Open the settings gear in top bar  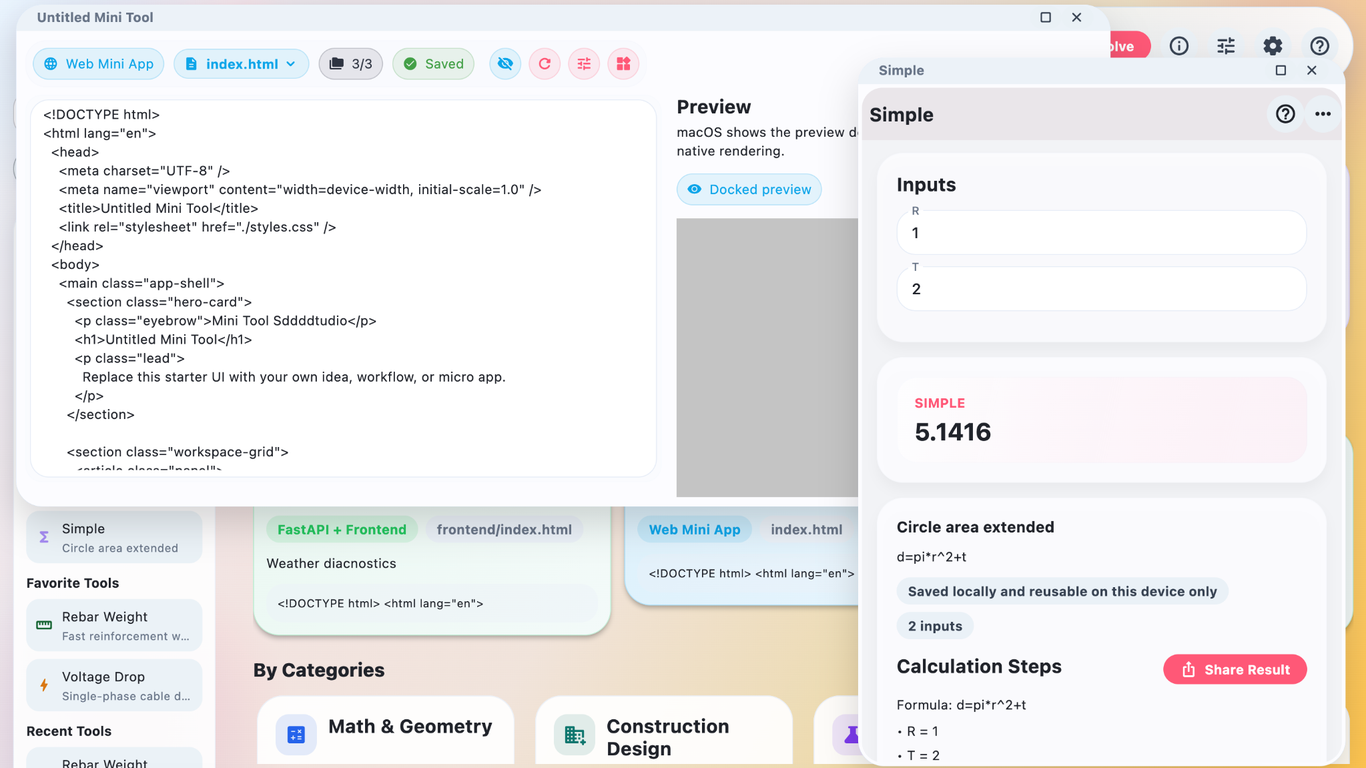click(x=1272, y=46)
